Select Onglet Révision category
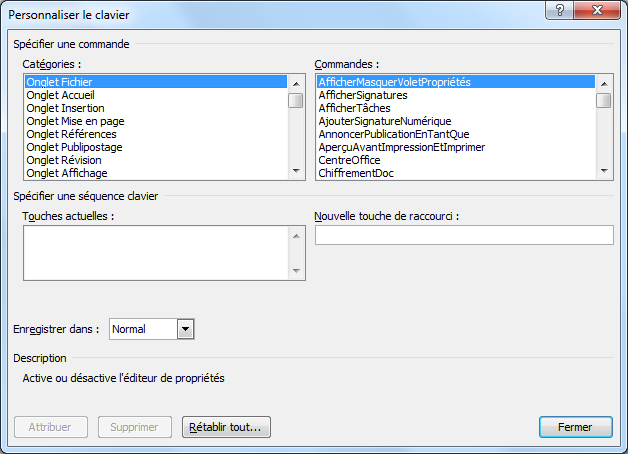This screenshot has width=628, height=454. (x=156, y=160)
